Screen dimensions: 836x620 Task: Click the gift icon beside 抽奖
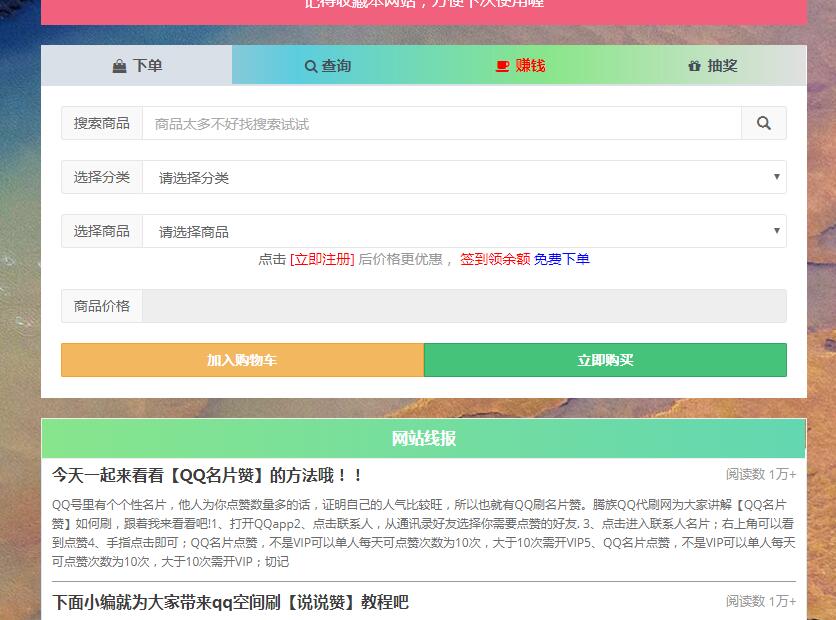click(x=694, y=66)
